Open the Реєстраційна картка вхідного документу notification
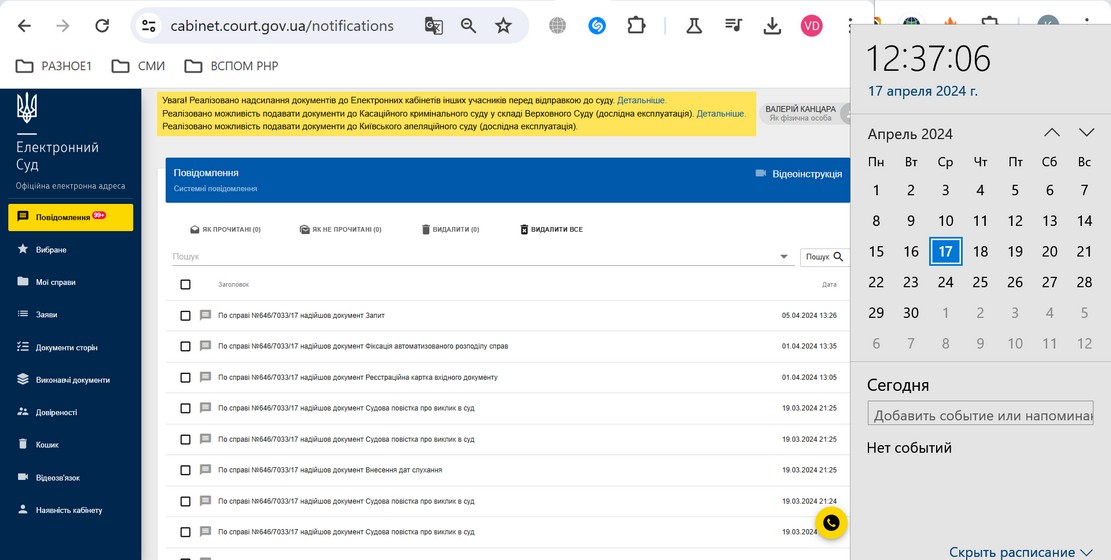Viewport: 1111px width, 560px height. pyautogui.click(x=358, y=377)
